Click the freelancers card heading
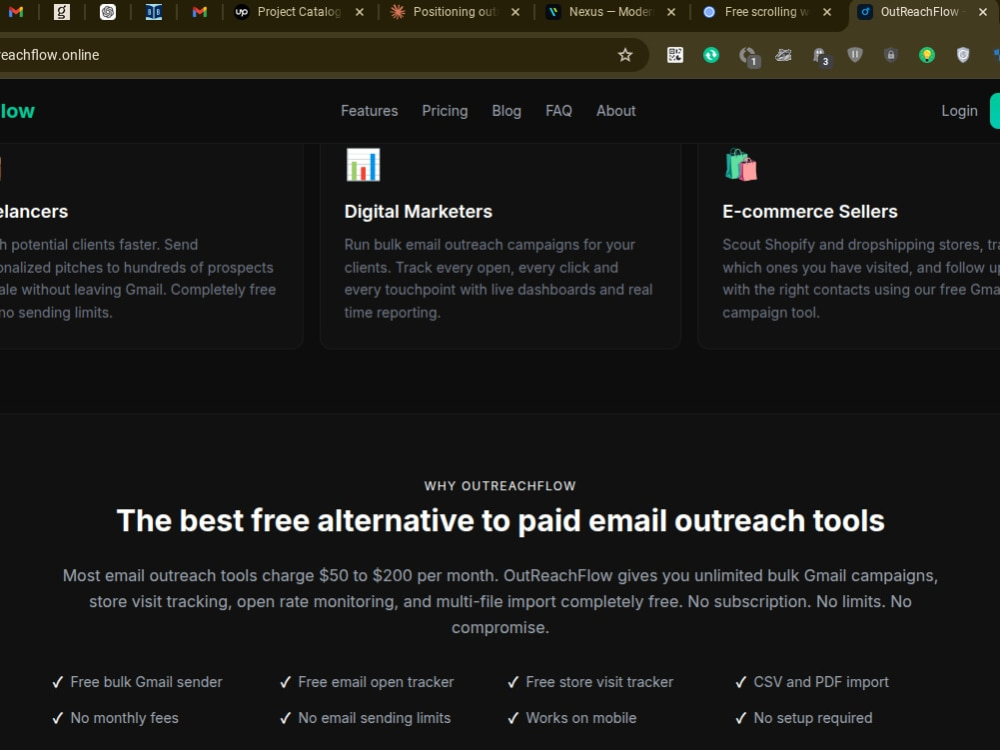This screenshot has width=1000, height=750. point(34,212)
